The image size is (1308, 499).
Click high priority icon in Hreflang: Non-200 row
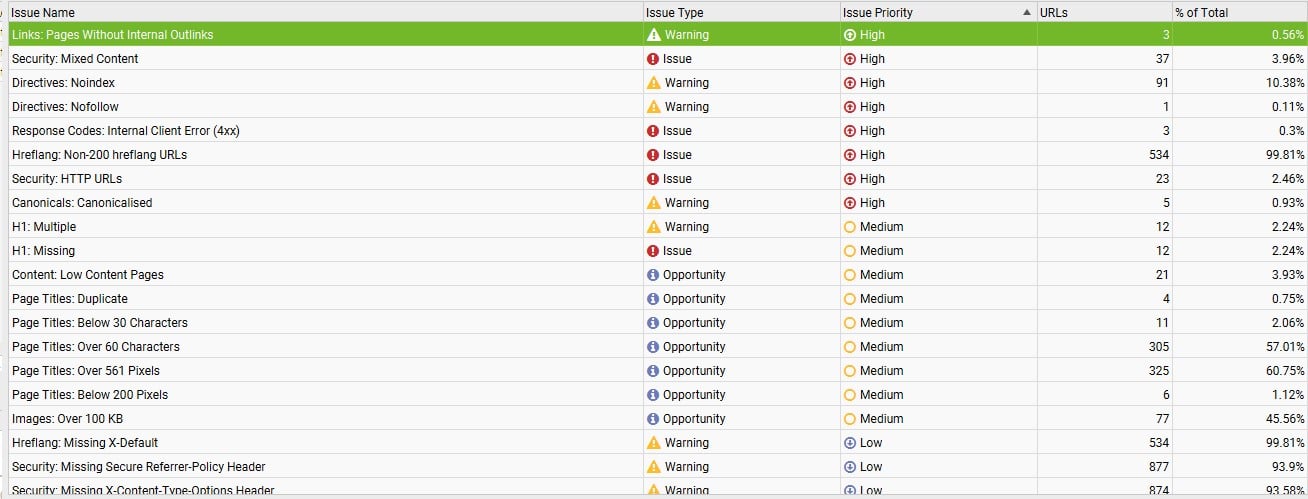click(850, 155)
